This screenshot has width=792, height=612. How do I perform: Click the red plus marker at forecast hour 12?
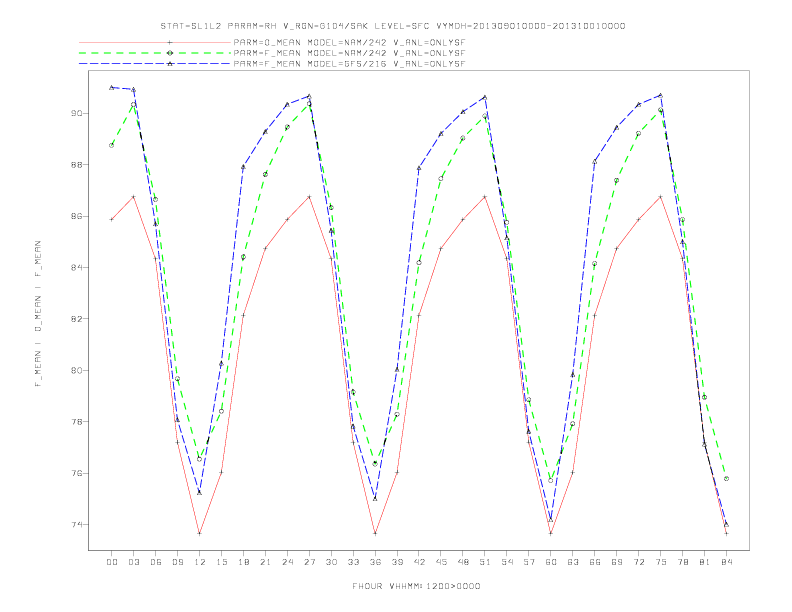coord(200,533)
